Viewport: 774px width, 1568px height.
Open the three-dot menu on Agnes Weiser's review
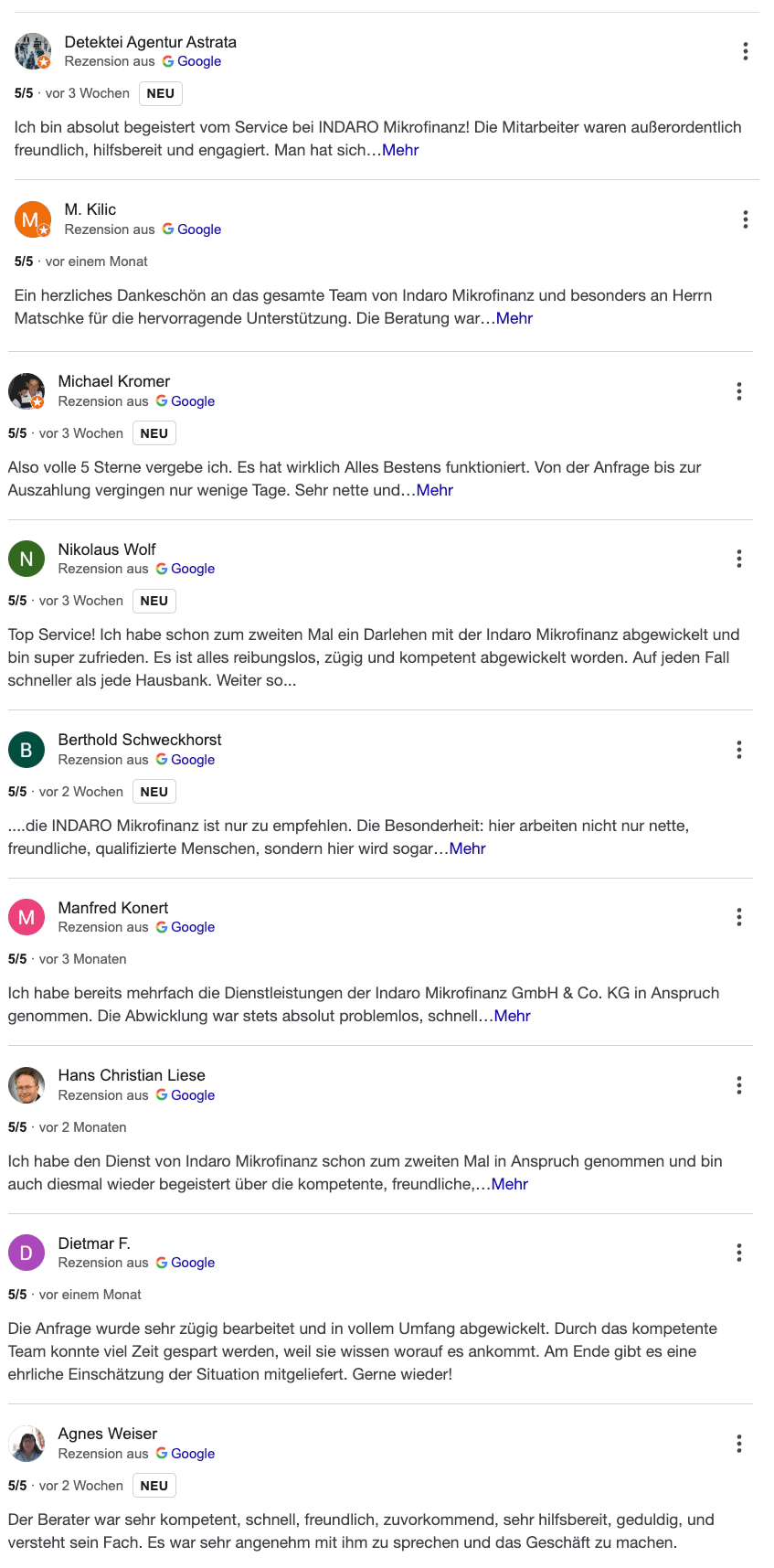(x=738, y=1443)
